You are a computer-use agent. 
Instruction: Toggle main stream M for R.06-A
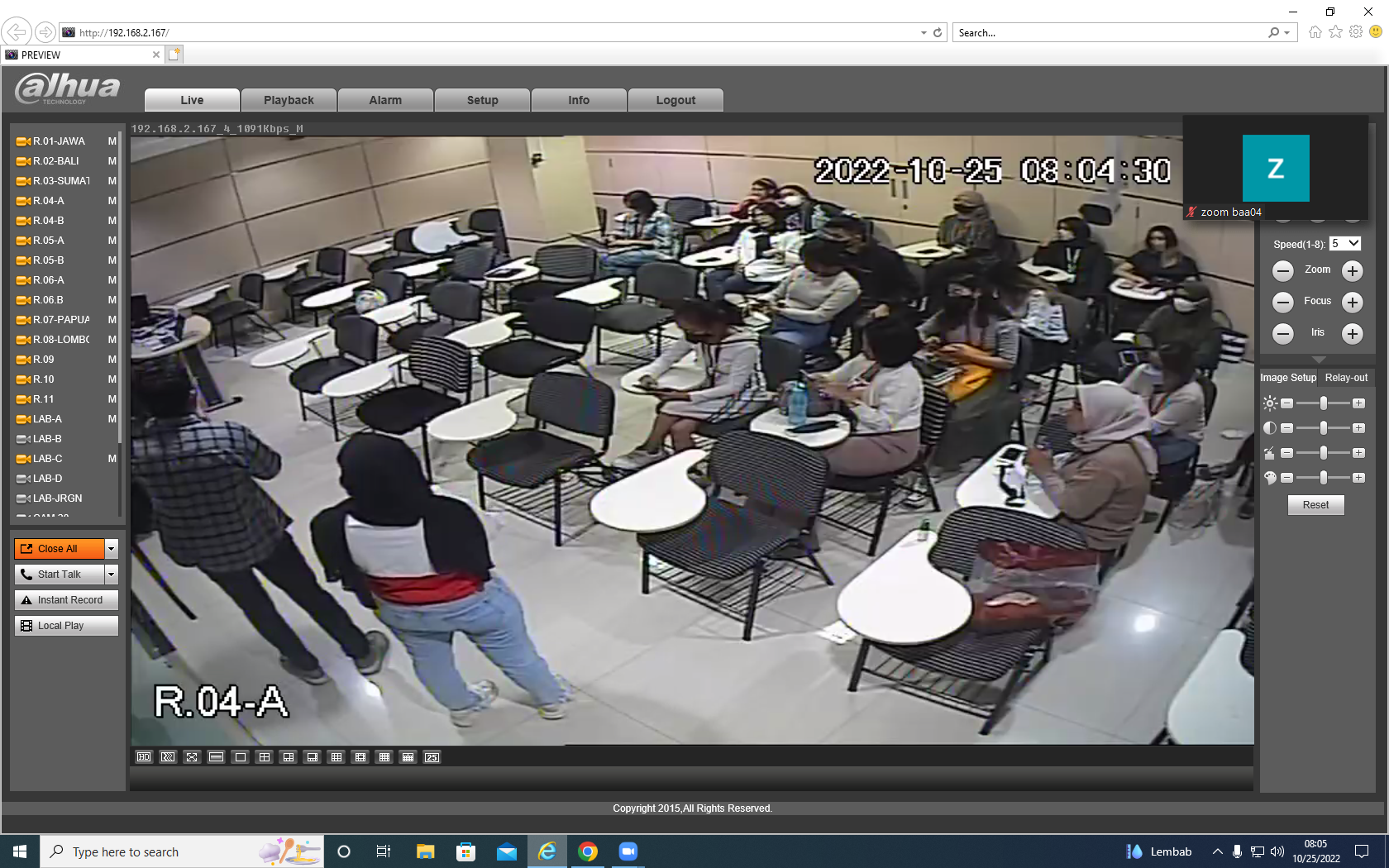[x=112, y=280]
